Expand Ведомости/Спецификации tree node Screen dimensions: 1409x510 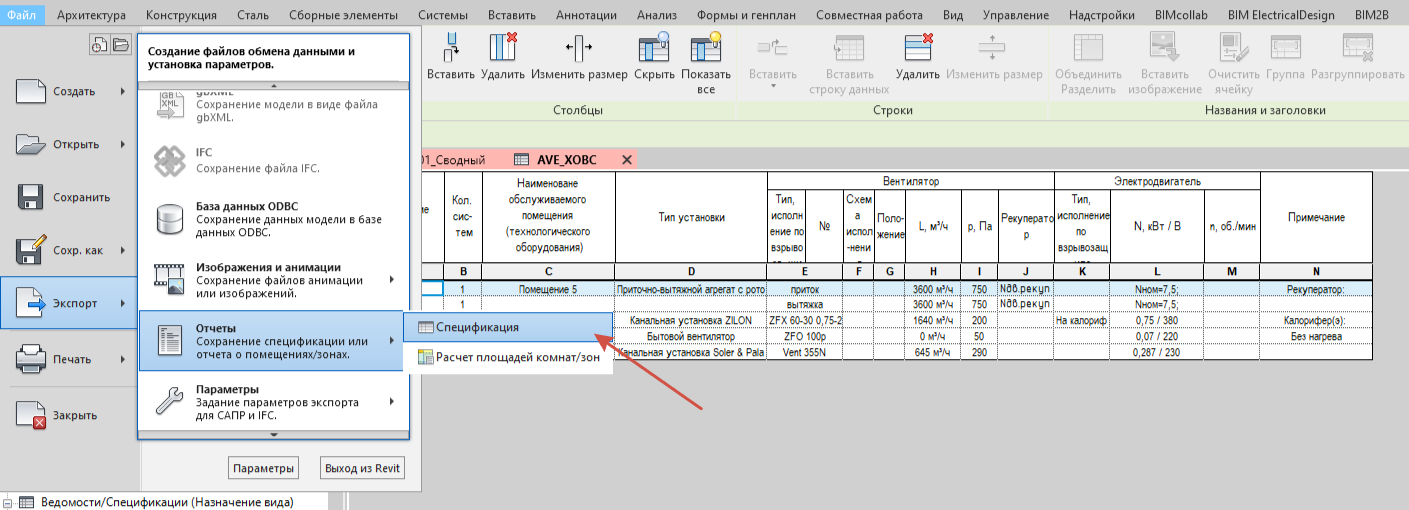pyautogui.click(x=9, y=502)
